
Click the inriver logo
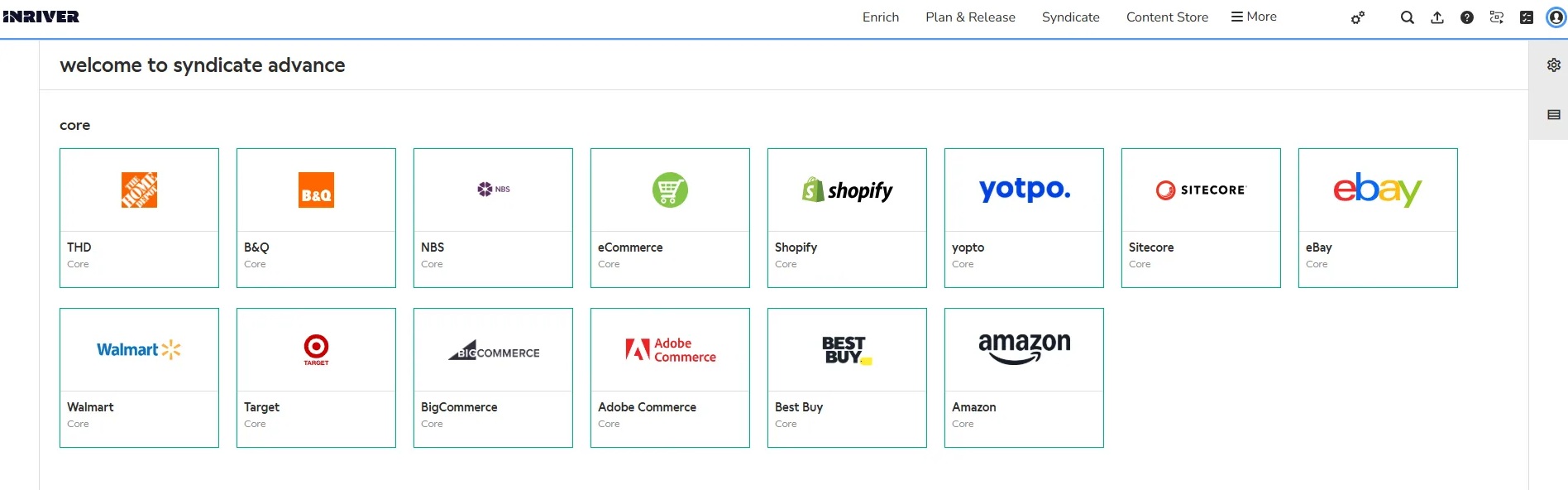point(41,17)
